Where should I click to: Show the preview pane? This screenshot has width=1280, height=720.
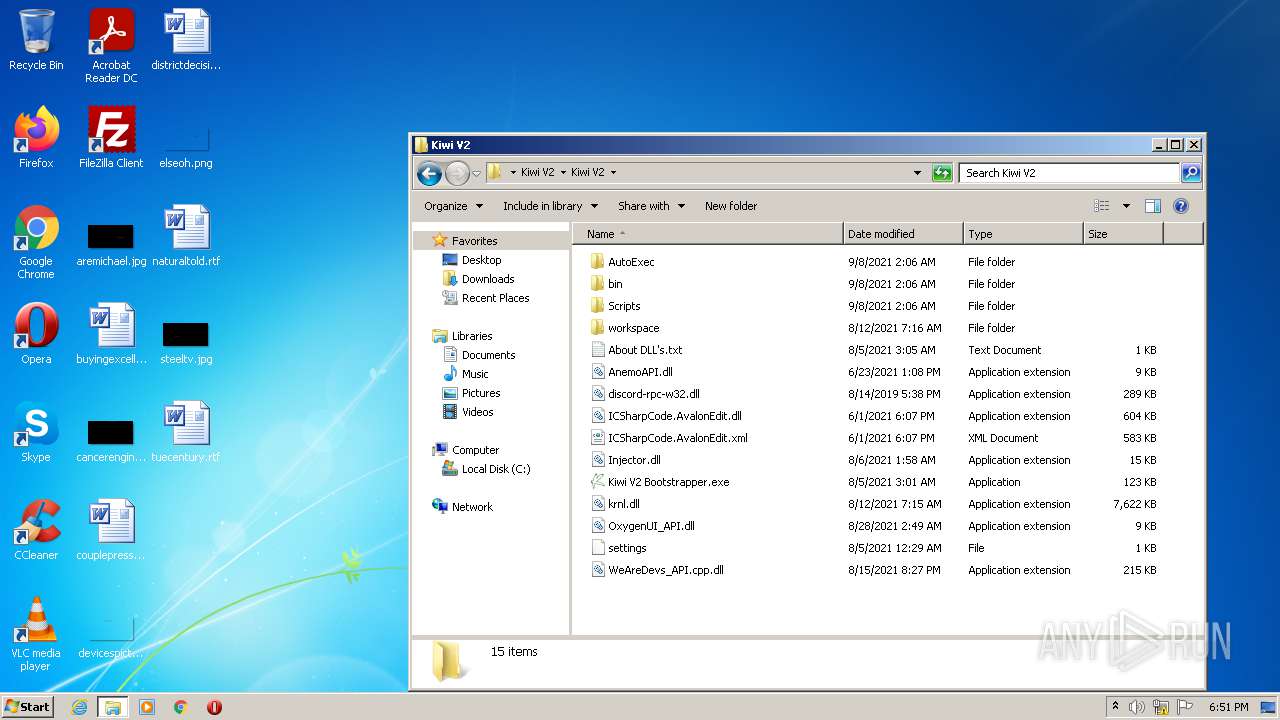[1152, 206]
